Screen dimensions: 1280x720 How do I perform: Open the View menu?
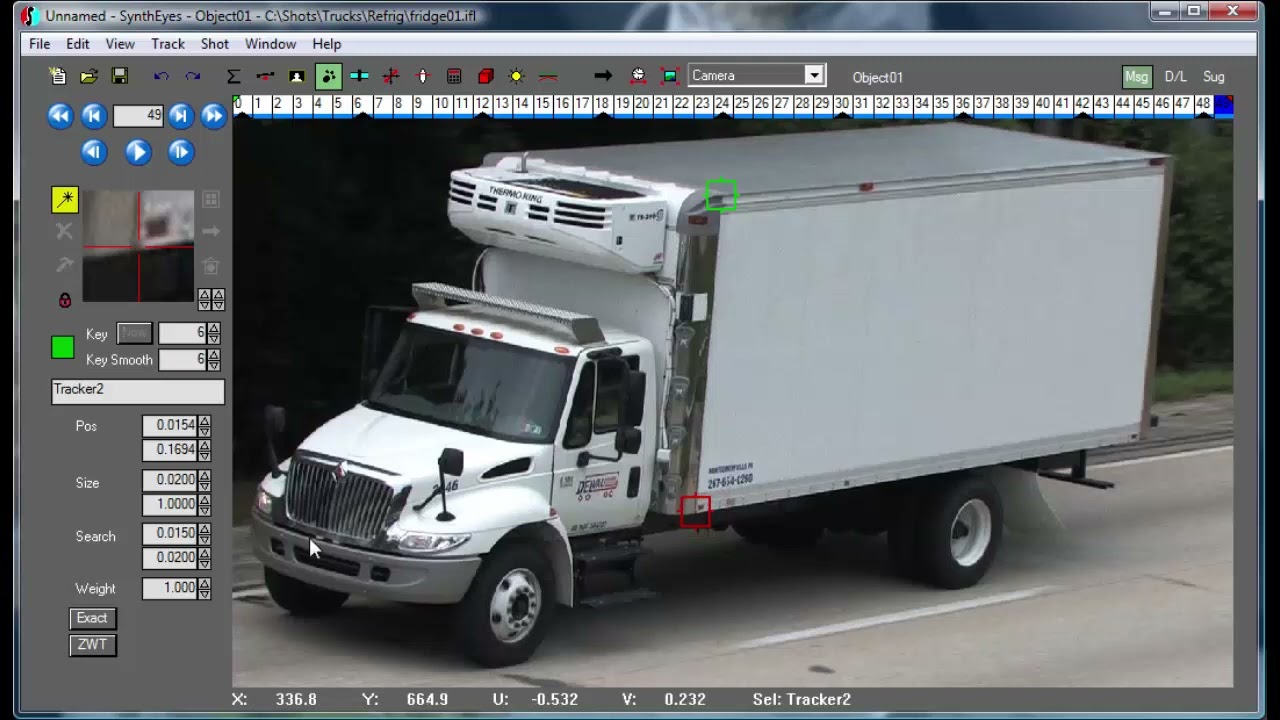(x=120, y=44)
